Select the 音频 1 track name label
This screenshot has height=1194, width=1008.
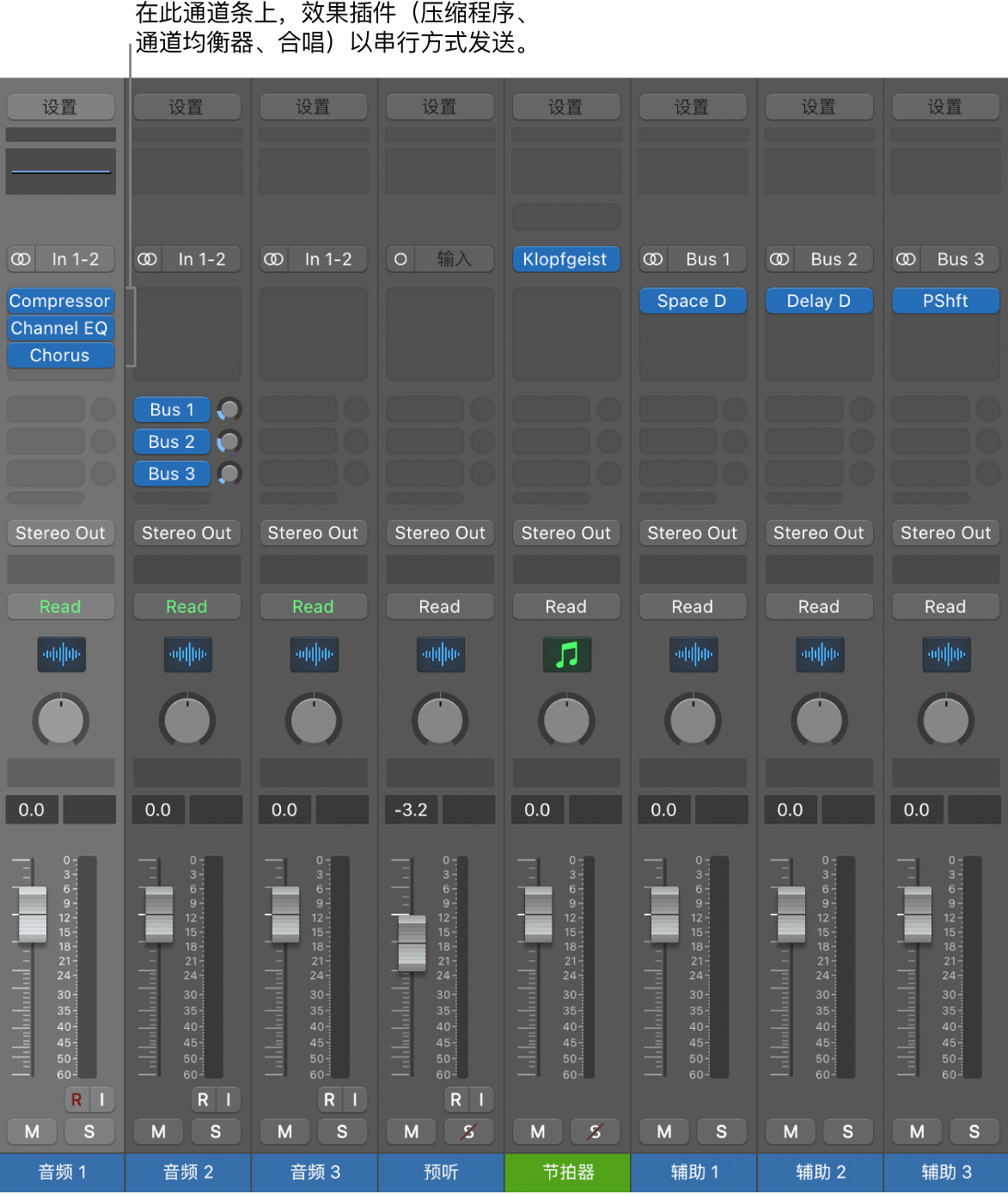pyautogui.click(x=63, y=1173)
